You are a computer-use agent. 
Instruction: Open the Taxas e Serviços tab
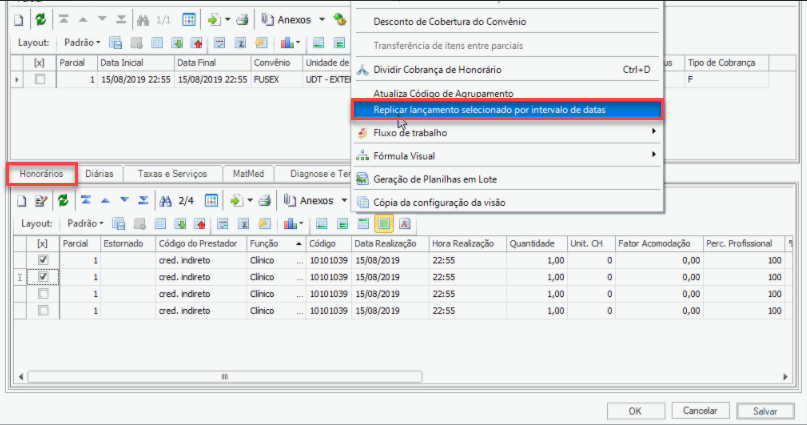pos(172,174)
